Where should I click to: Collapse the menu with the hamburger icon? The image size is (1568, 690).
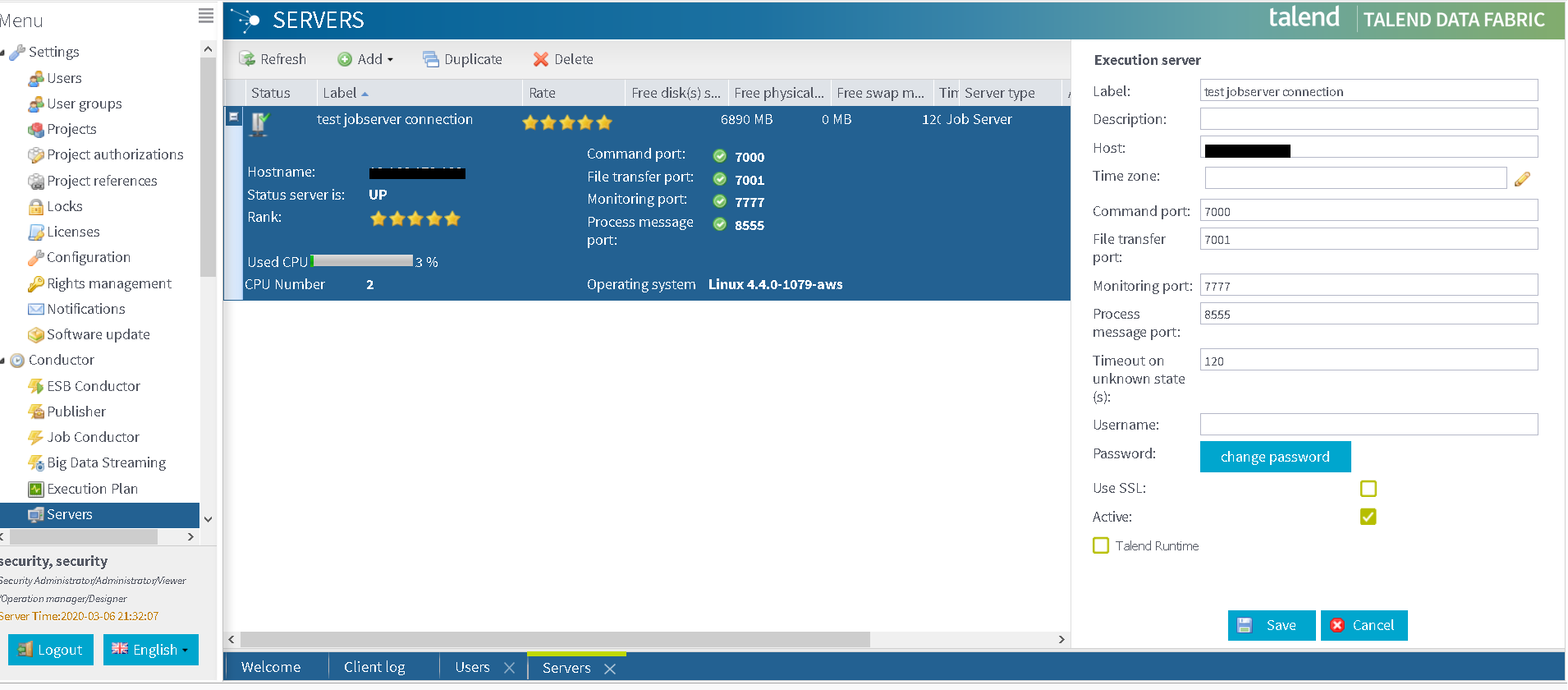coord(206,16)
